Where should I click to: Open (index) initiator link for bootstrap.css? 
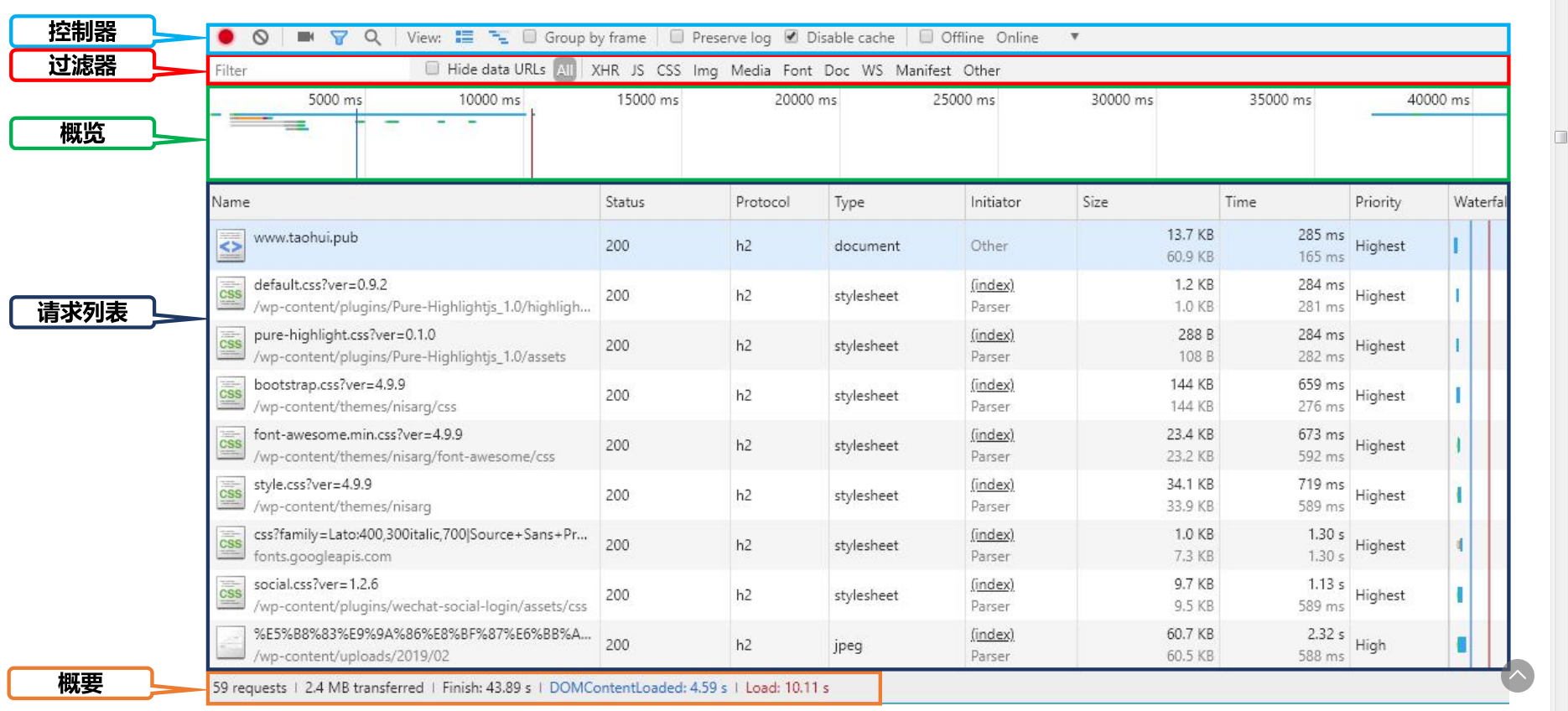(x=992, y=385)
